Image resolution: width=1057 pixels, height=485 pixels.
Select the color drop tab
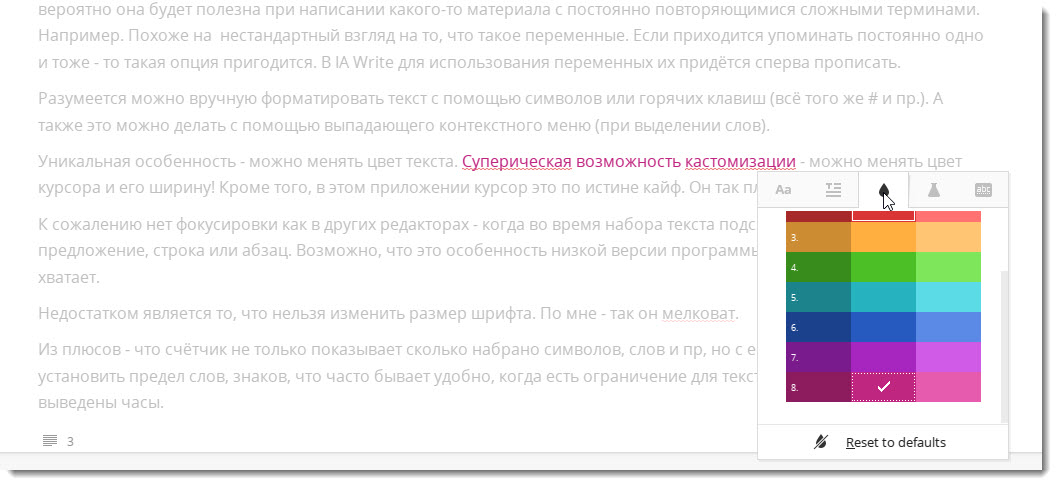coord(884,190)
